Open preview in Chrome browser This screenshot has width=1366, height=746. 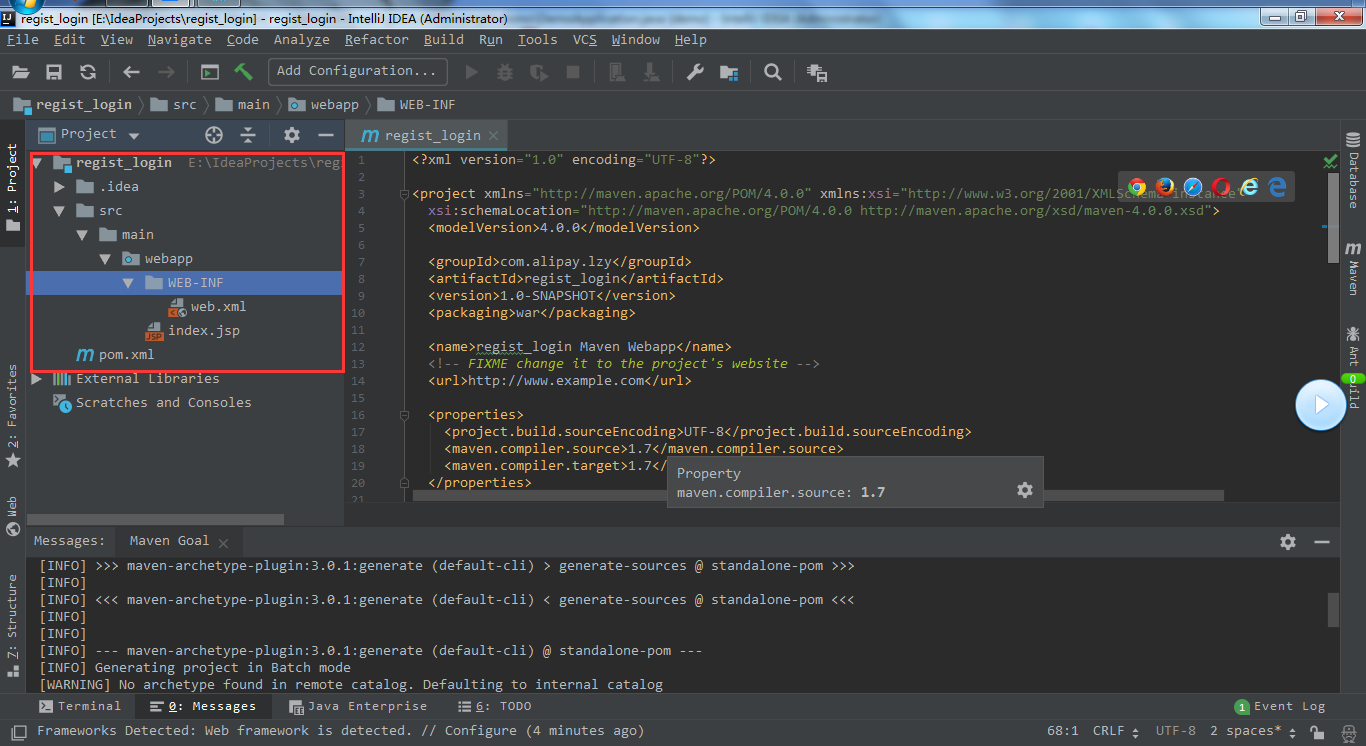tap(1137, 187)
